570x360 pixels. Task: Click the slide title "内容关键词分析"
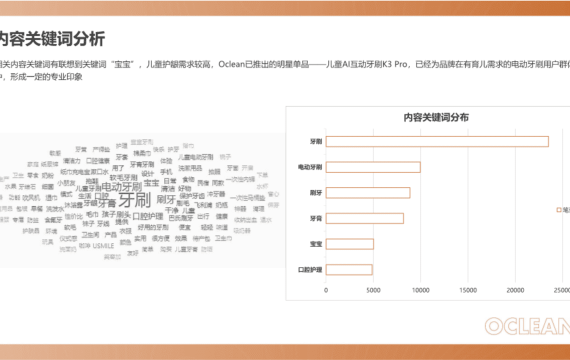tap(52, 39)
